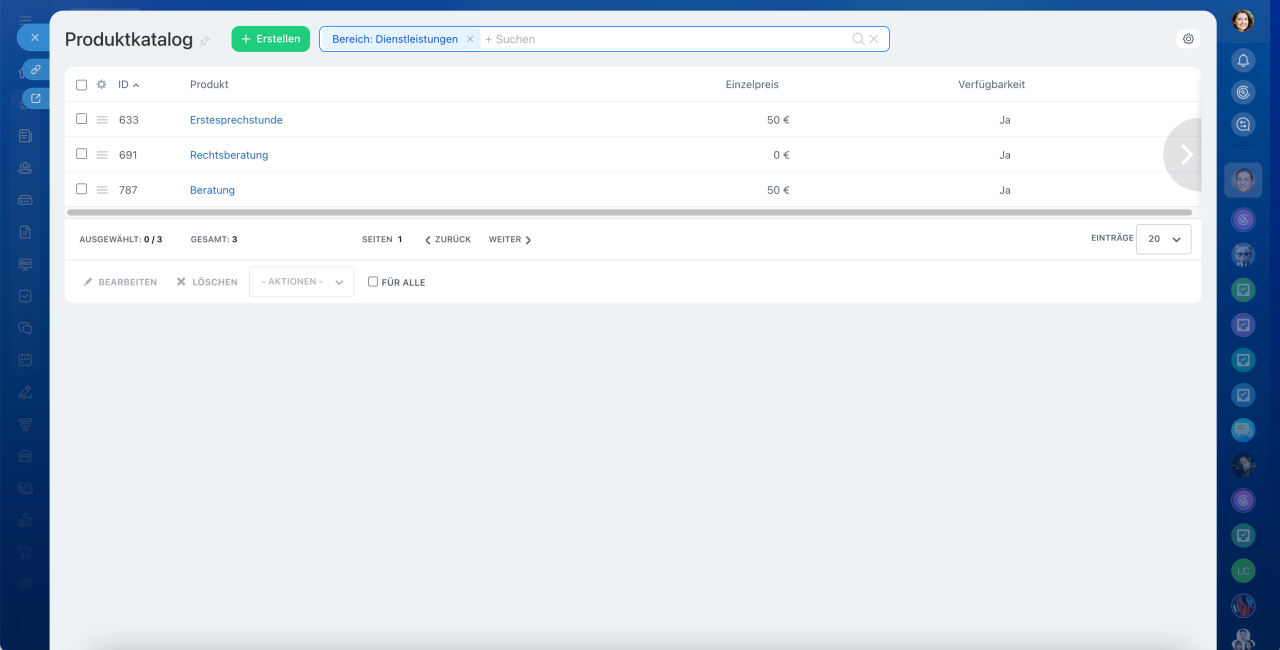Click the magnifier search icon
Screen dimensions: 1280x650
click(857, 39)
